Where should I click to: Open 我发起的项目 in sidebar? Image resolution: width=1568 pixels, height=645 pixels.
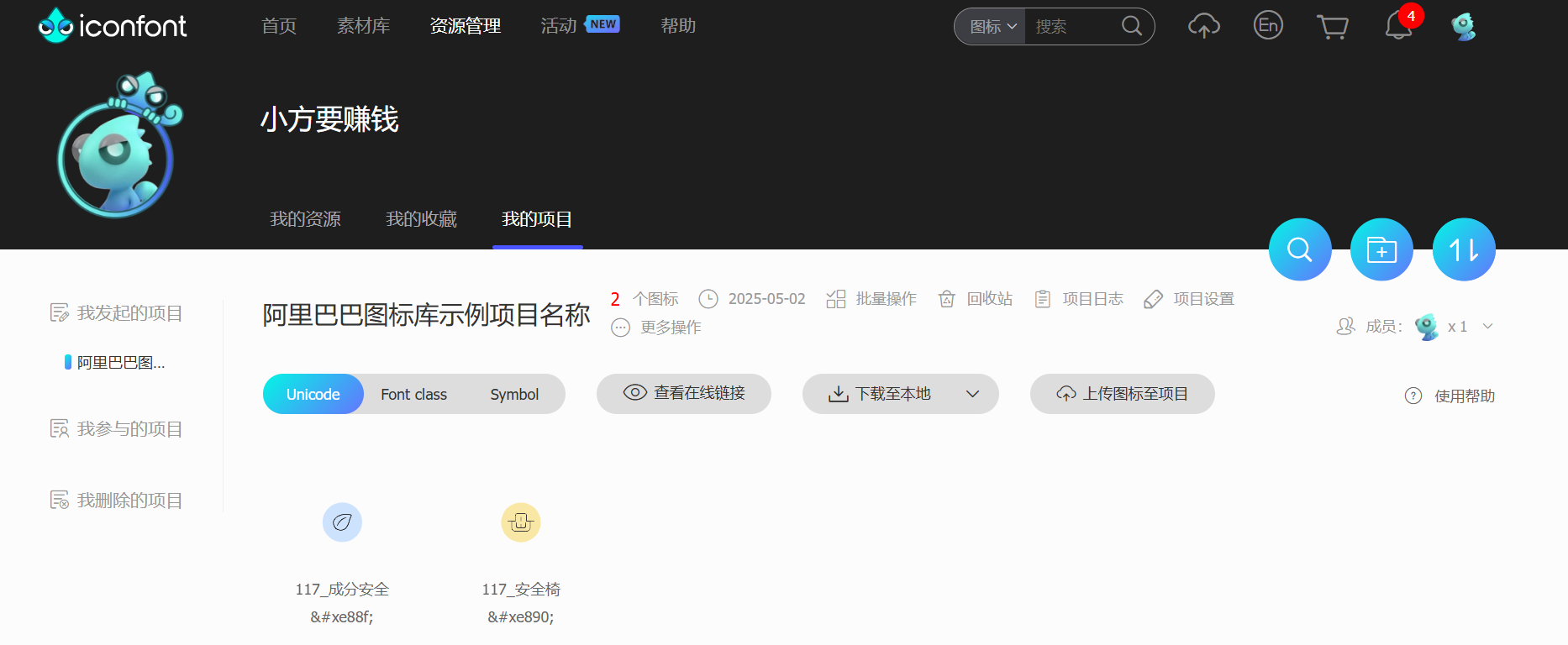pyautogui.click(x=116, y=313)
